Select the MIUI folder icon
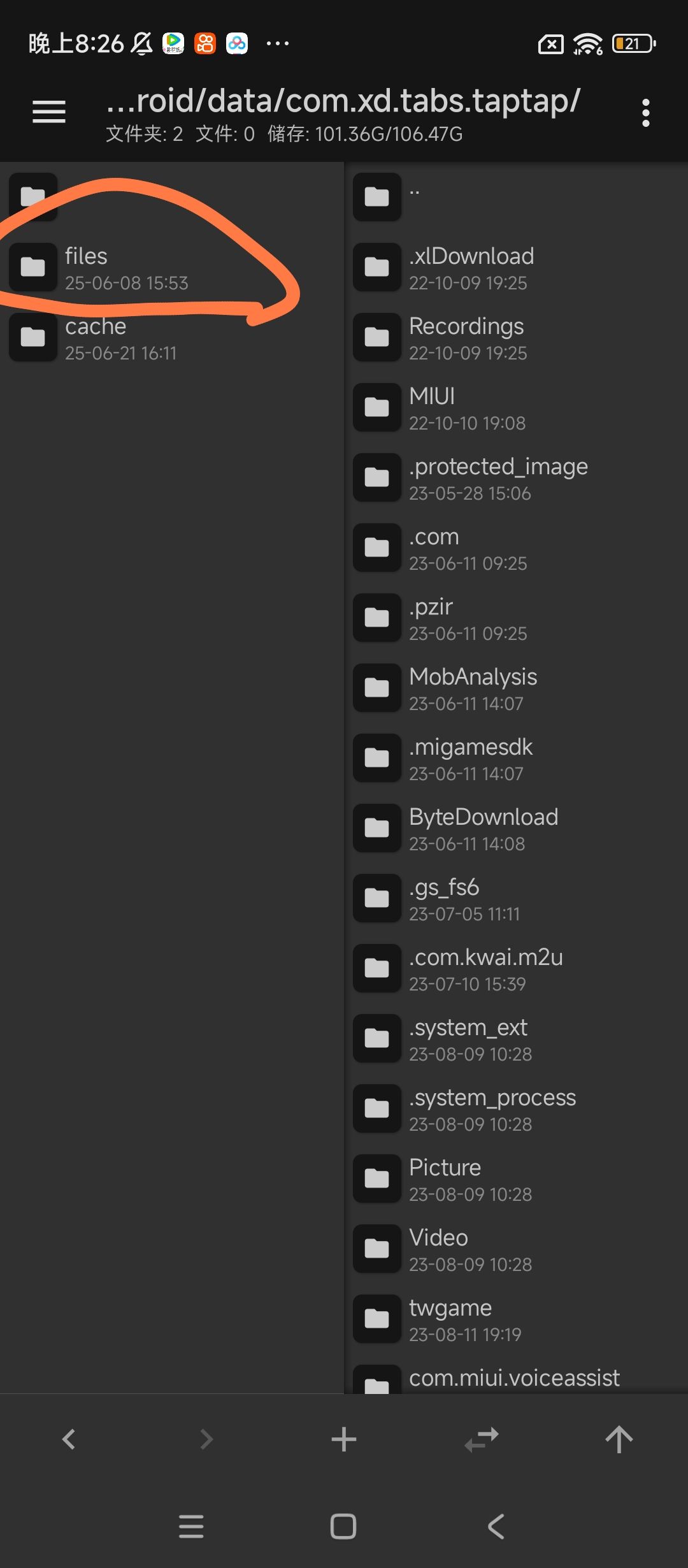688x1568 pixels. (x=377, y=407)
